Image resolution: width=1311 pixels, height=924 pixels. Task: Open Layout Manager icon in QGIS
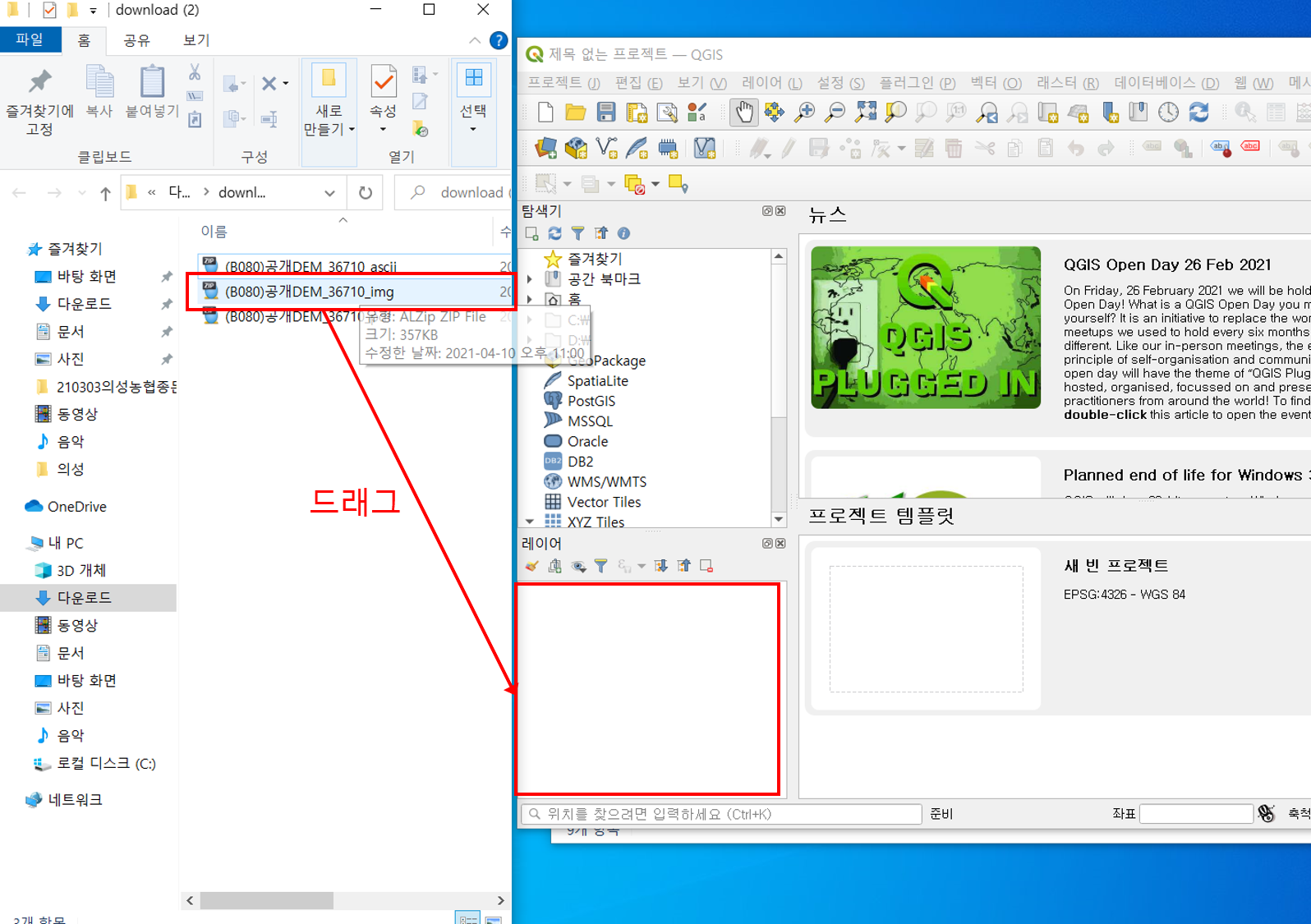[x=667, y=113]
